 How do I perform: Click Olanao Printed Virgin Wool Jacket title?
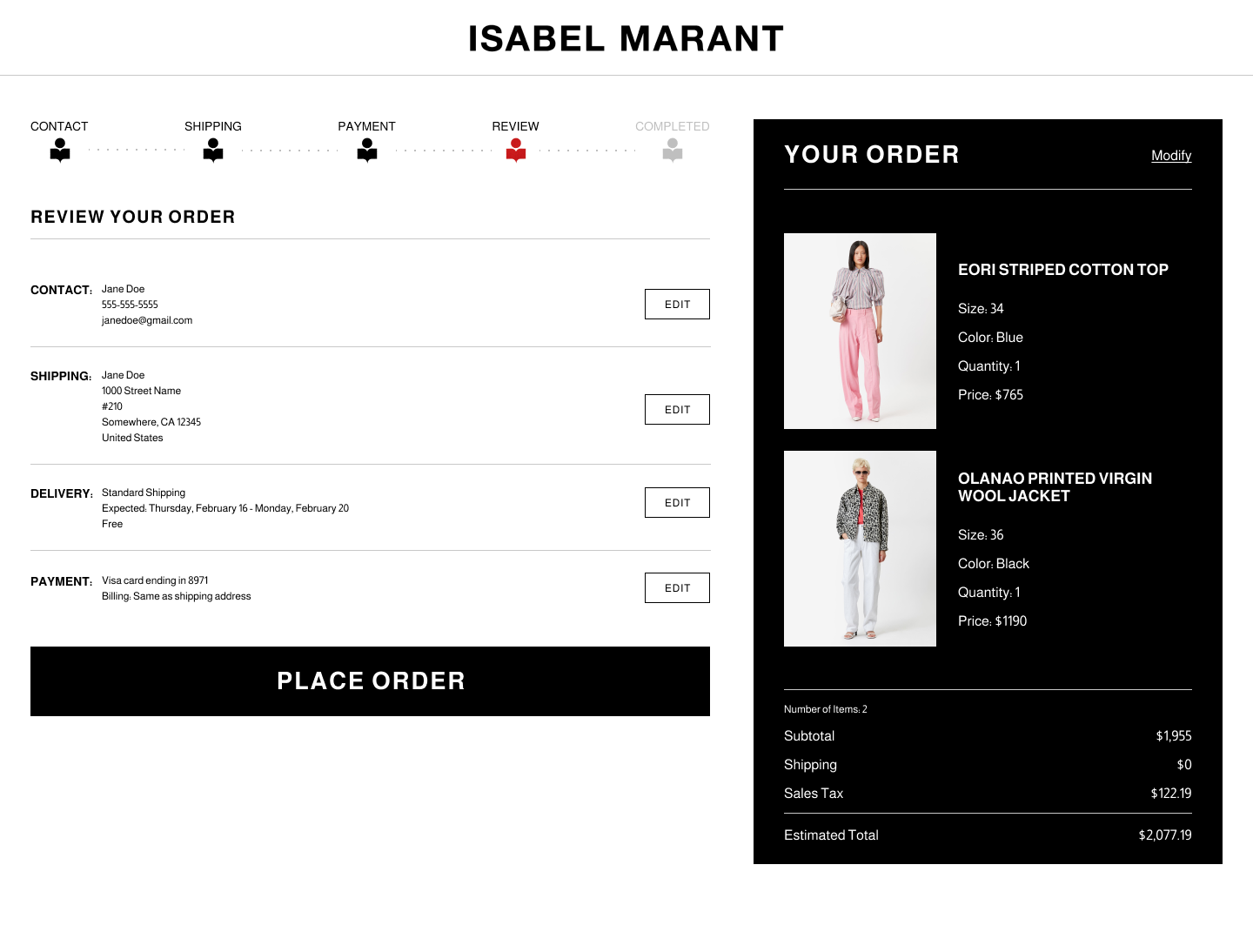1055,487
